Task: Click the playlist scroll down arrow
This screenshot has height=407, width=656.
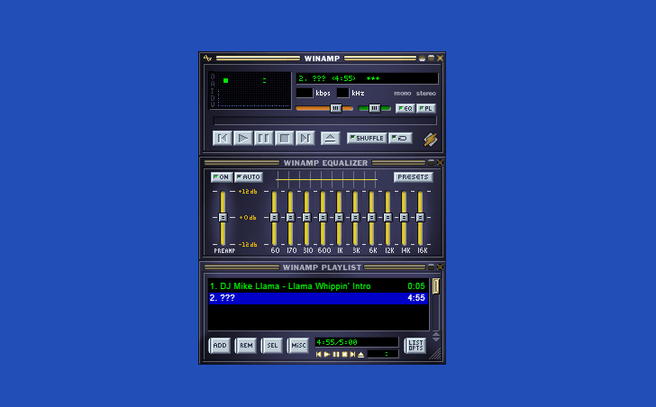Action: pos(436,339)
